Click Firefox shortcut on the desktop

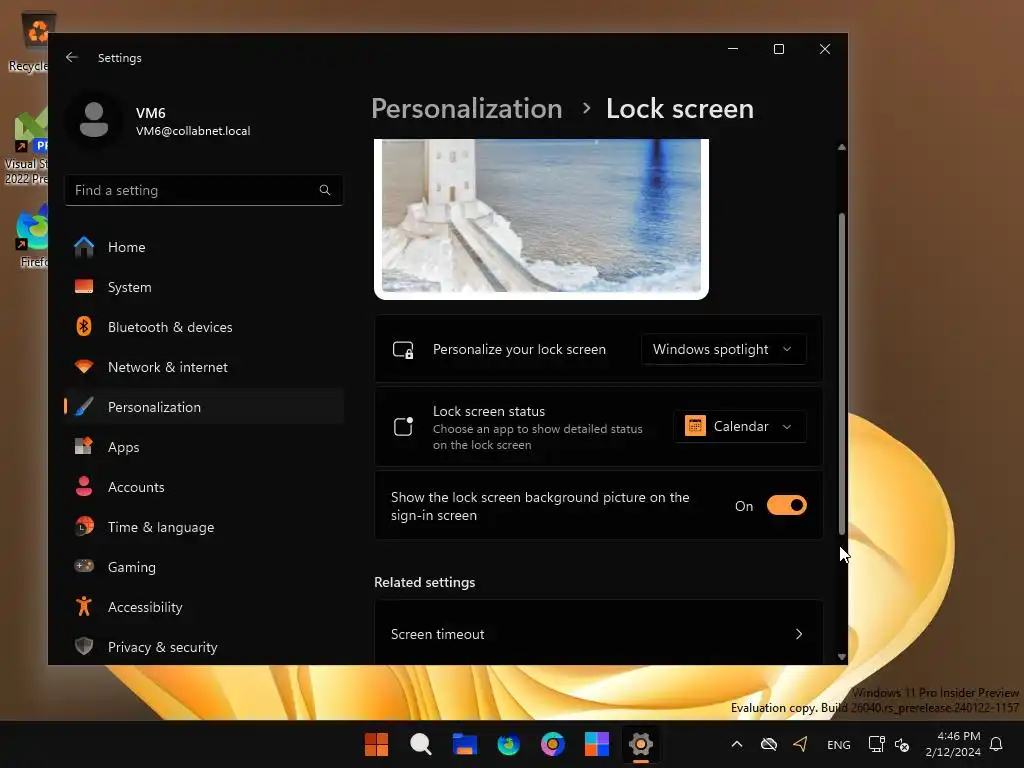click(x=31, y=236)
